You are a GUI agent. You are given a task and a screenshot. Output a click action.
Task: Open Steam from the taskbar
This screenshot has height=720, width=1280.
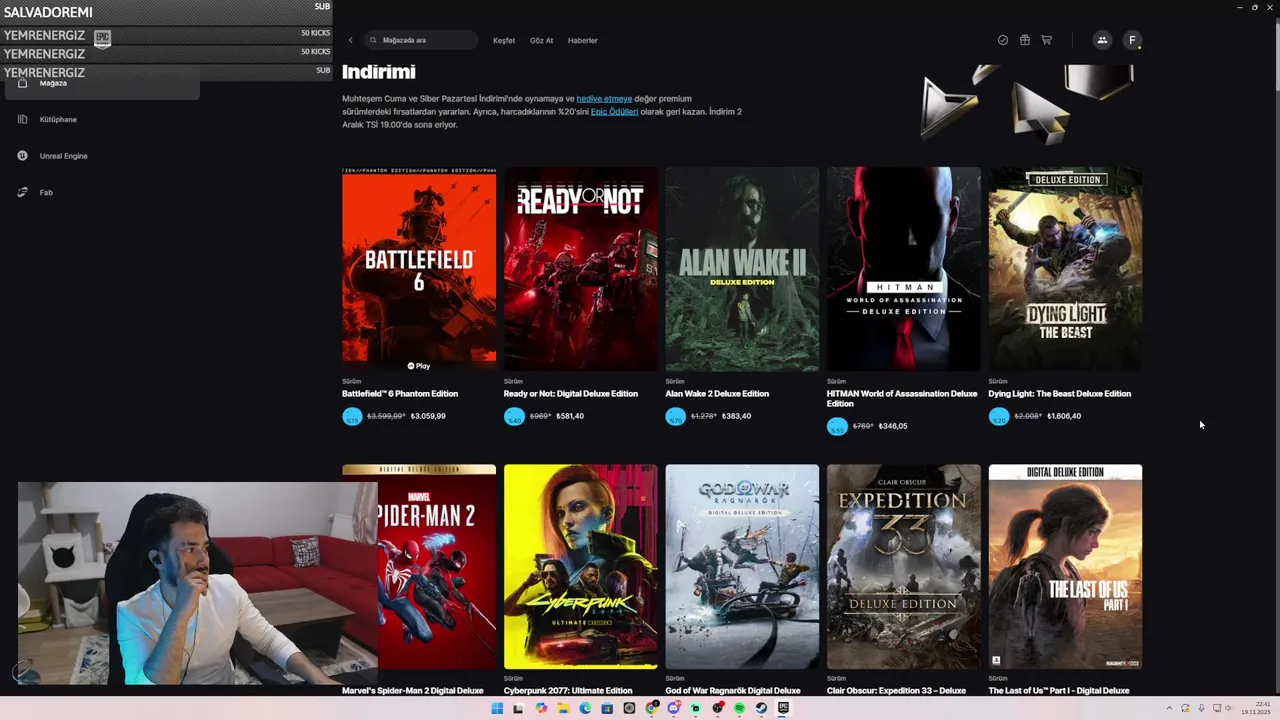click(761, 708)
